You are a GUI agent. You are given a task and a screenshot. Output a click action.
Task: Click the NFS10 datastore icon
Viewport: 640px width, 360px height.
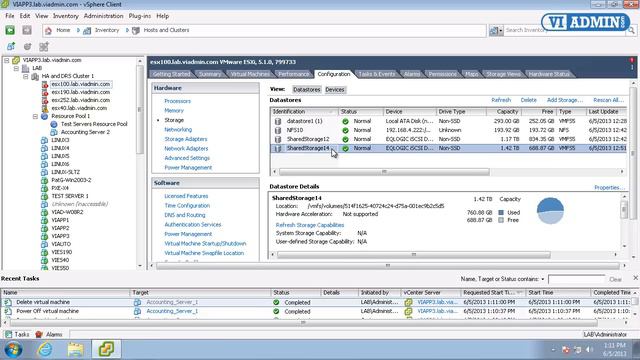(278, 130)
